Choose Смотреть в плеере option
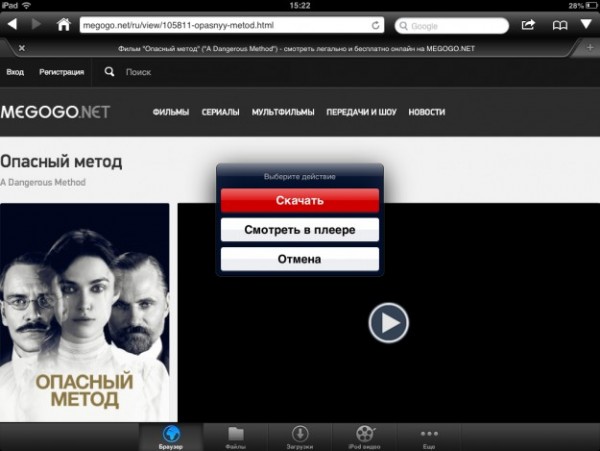The width and height of the screenshot is (600, 451). (299, 230)
